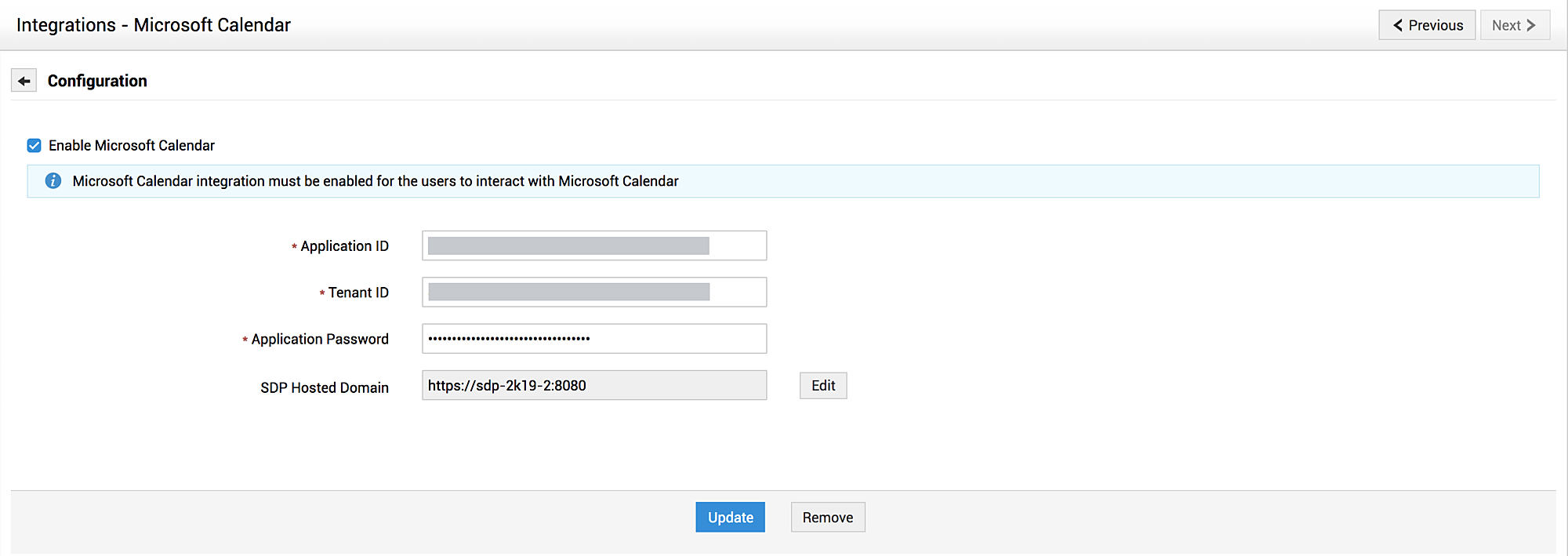Focus the Application ID input field
The height and width of the screenshot is (556, 1568).
pos(593,246)
